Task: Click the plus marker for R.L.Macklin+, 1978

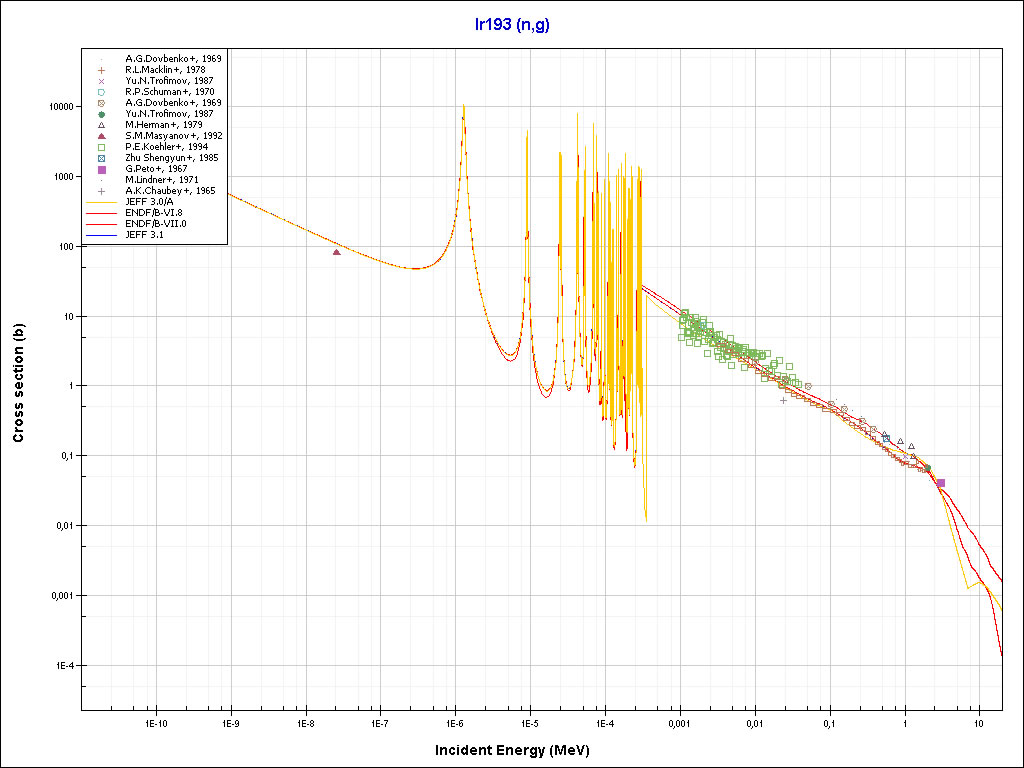Action: pyautogui.click(x=101, y=70)
